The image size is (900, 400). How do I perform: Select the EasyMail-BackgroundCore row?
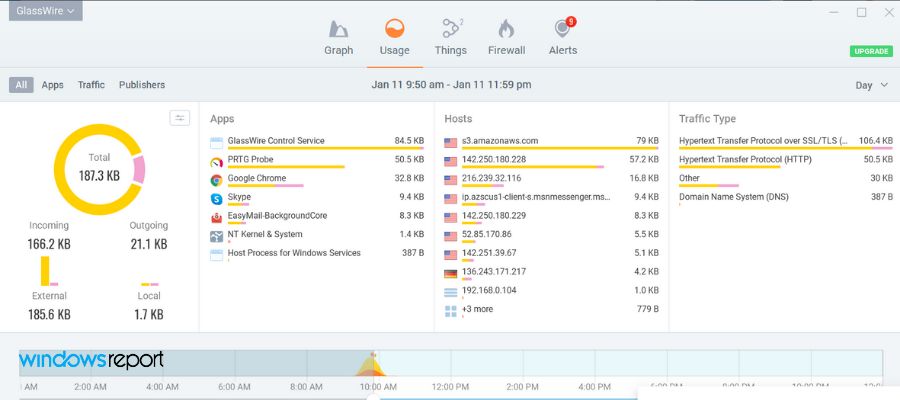click(317, 217)
